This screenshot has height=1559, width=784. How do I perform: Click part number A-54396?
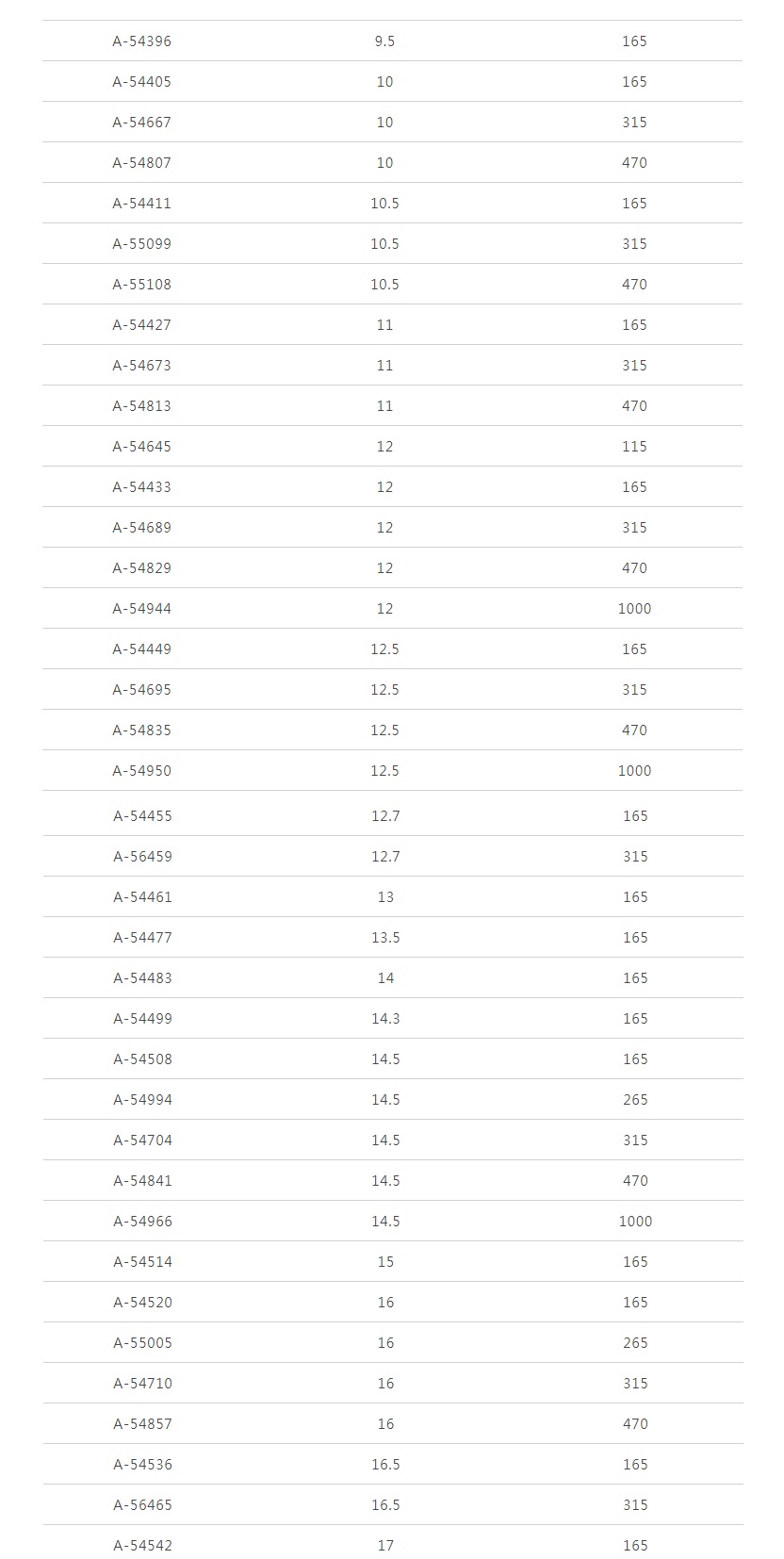(x=142, y=41)
